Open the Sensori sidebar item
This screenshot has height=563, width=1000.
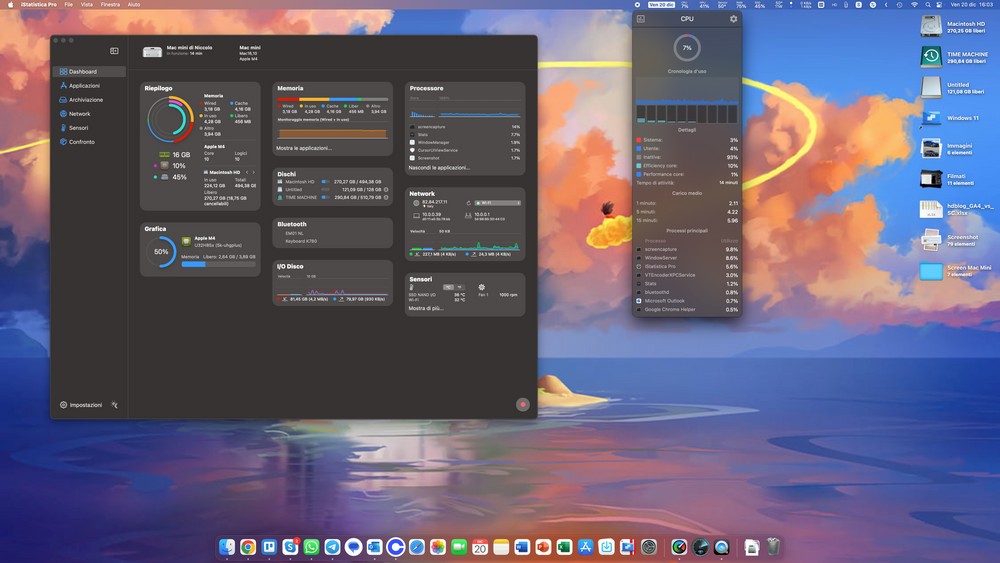[x=78, y=128]
